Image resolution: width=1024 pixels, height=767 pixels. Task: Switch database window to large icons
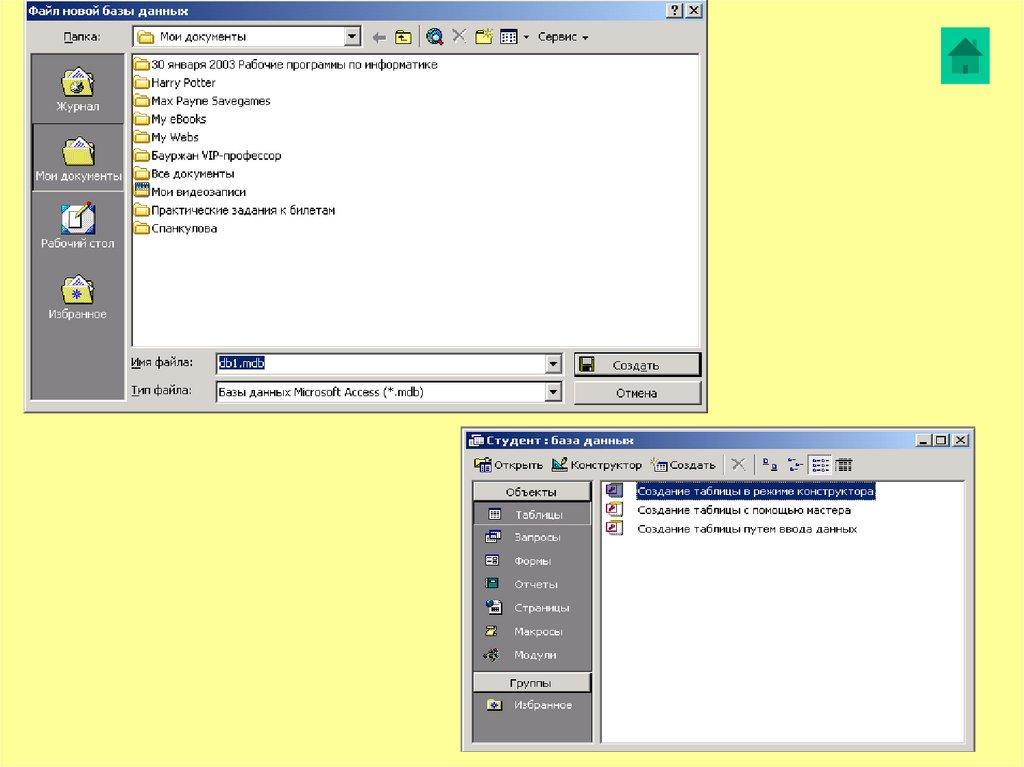coord(770,465)
